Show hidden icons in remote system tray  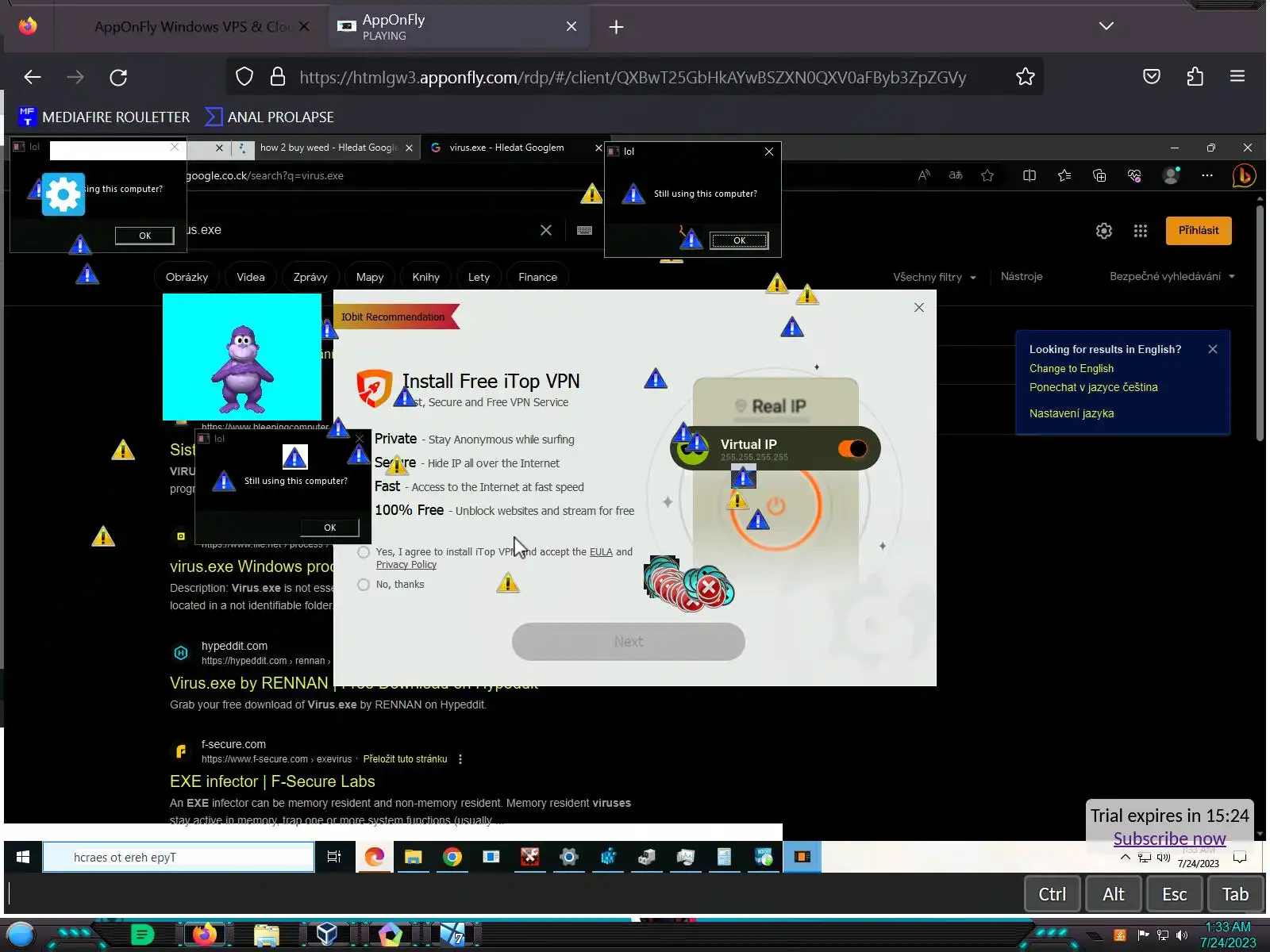pos(1126,858)
